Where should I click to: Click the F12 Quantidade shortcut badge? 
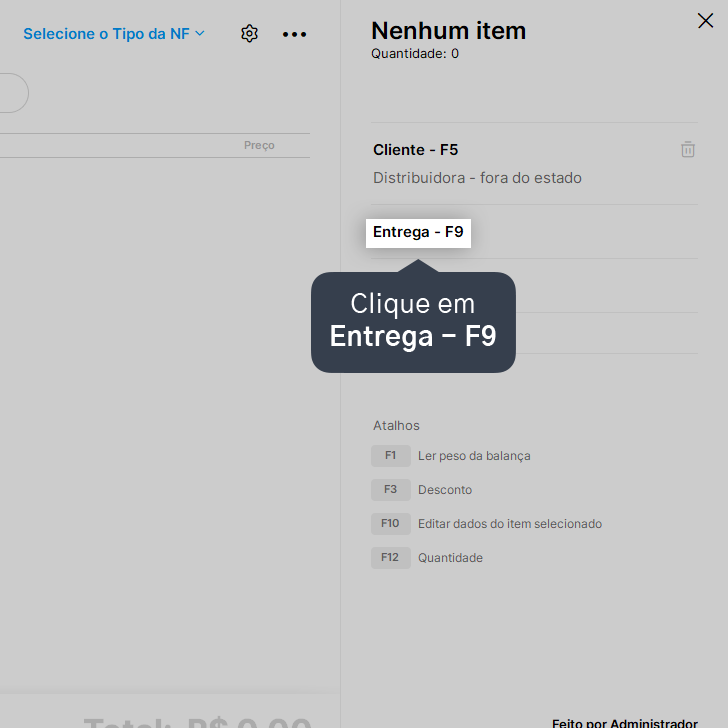390,557
